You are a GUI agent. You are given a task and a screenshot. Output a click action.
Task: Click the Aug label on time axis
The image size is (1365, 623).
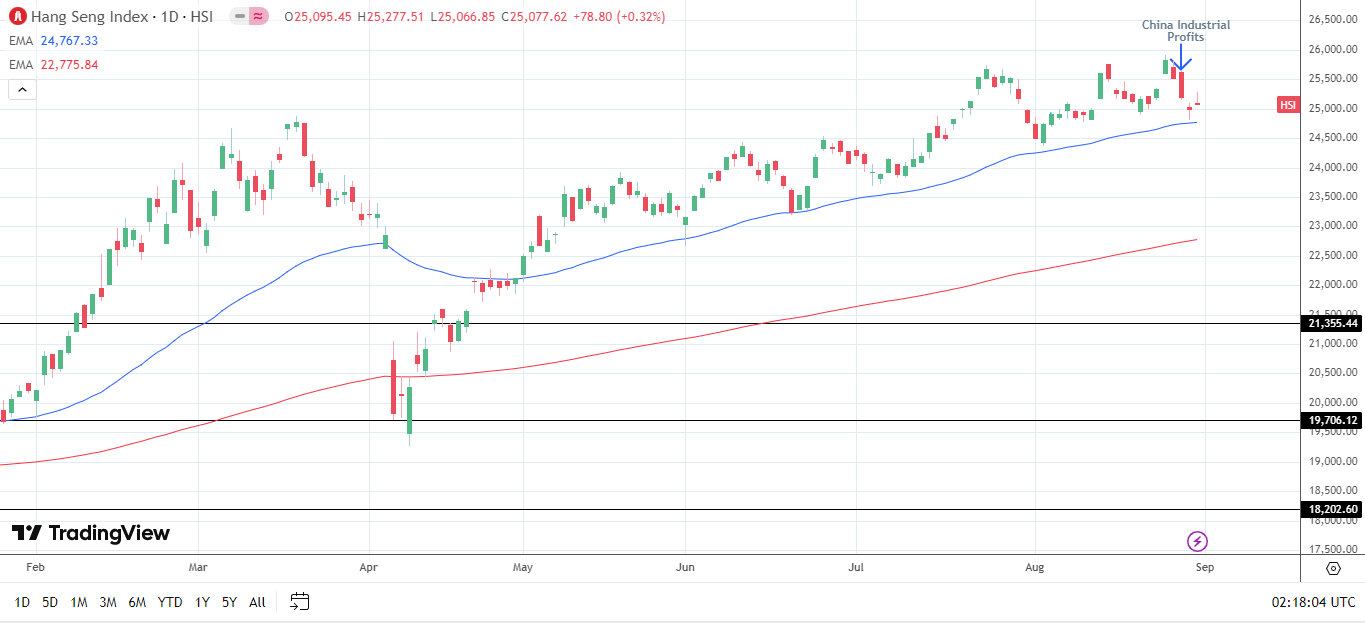point(1035,568)
